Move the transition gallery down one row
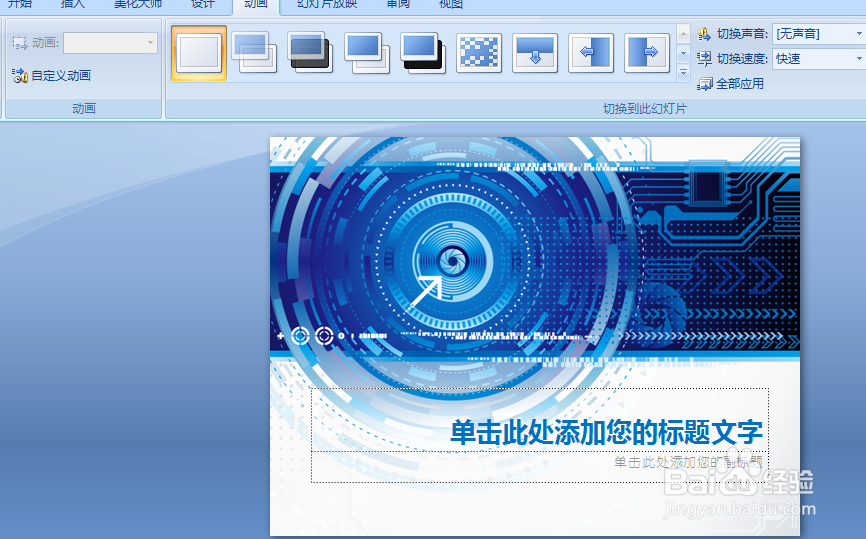This screenshot has height=539, width=866. point(683,54)
